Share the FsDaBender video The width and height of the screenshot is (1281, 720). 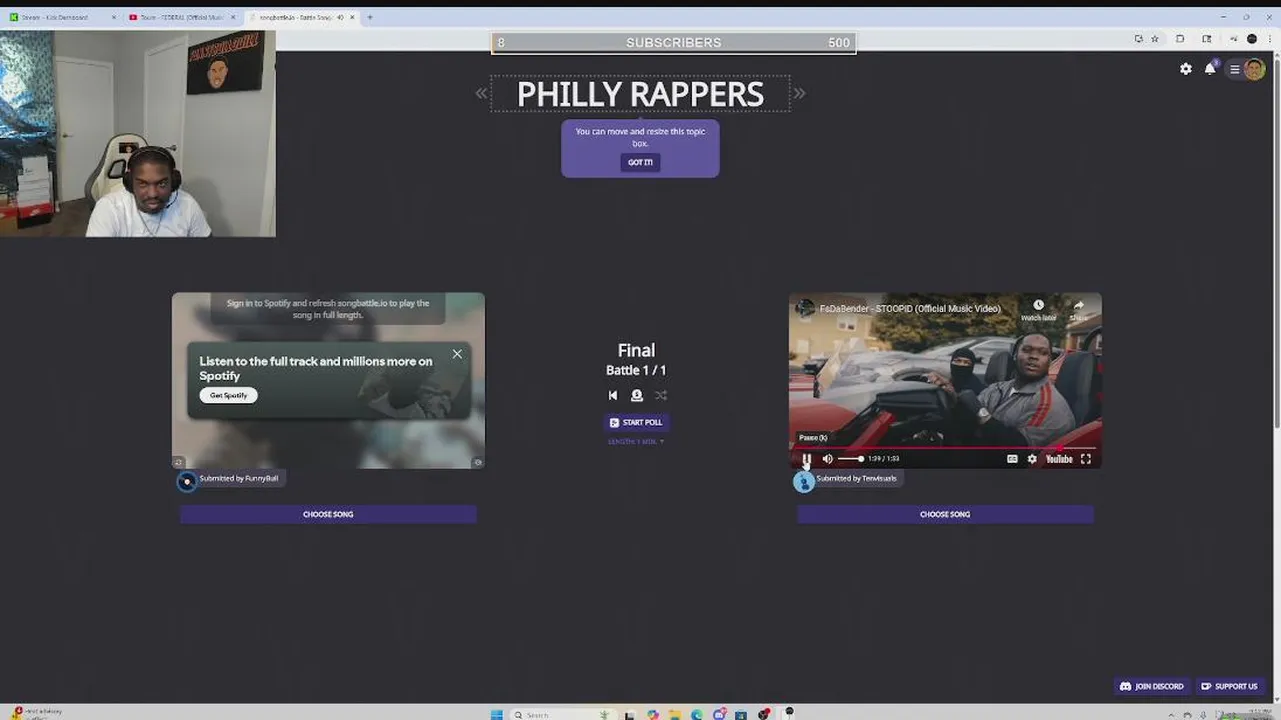(x=1079, y=310)
